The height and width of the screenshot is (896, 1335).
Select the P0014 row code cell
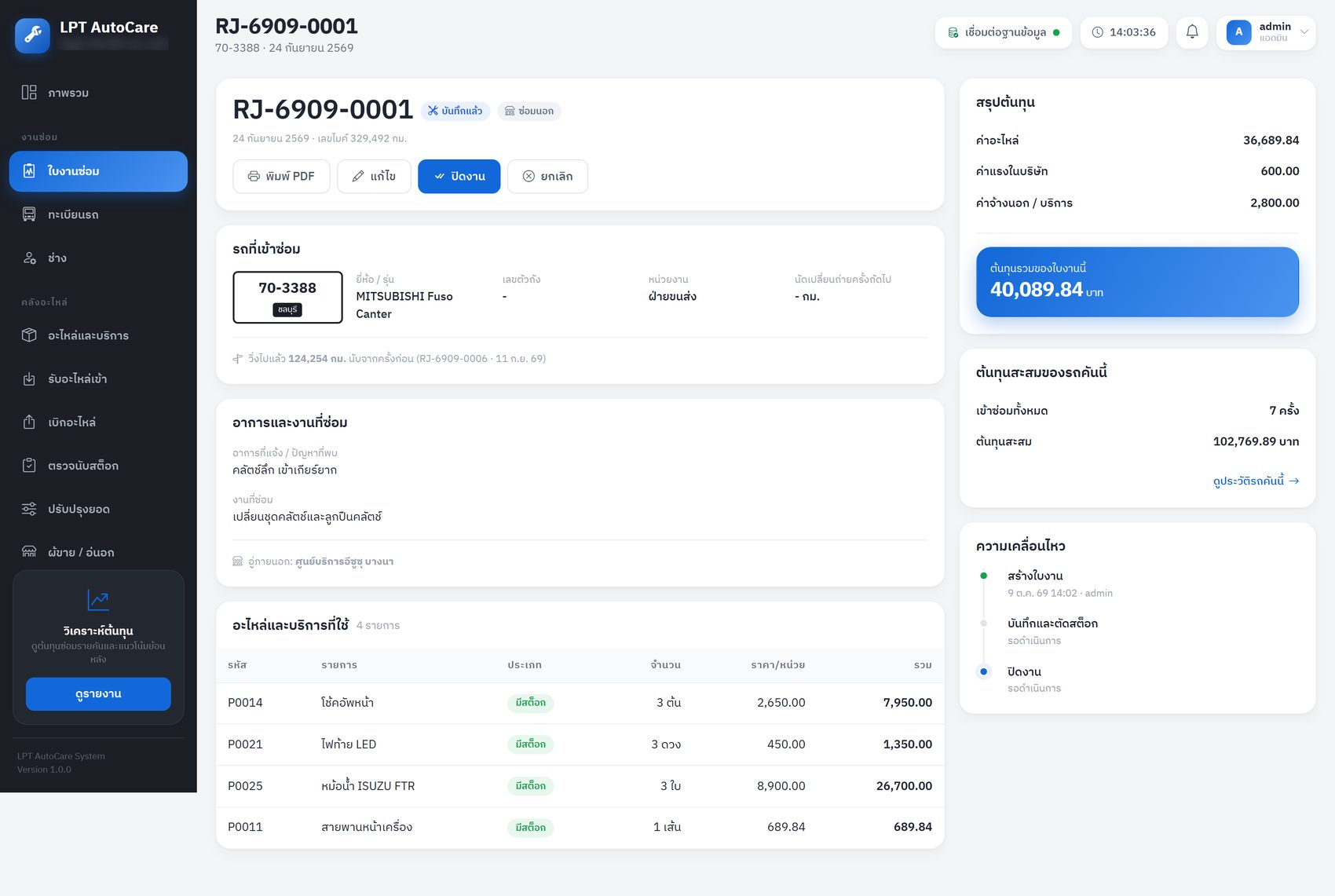point(245,703)
